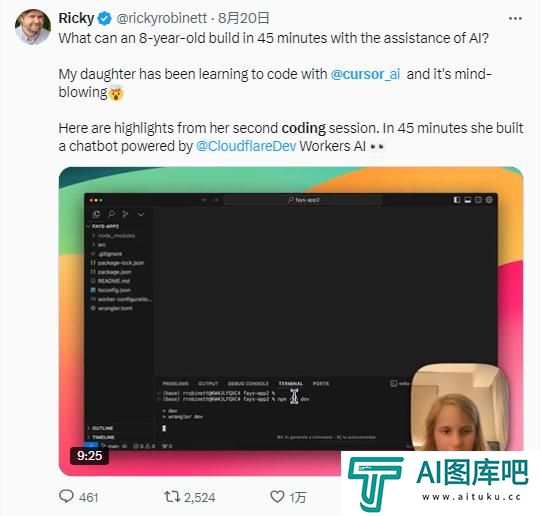This screenshot has width=541, height=516.
Task: Click the blue verified badge
Action: tap(105, 18)
